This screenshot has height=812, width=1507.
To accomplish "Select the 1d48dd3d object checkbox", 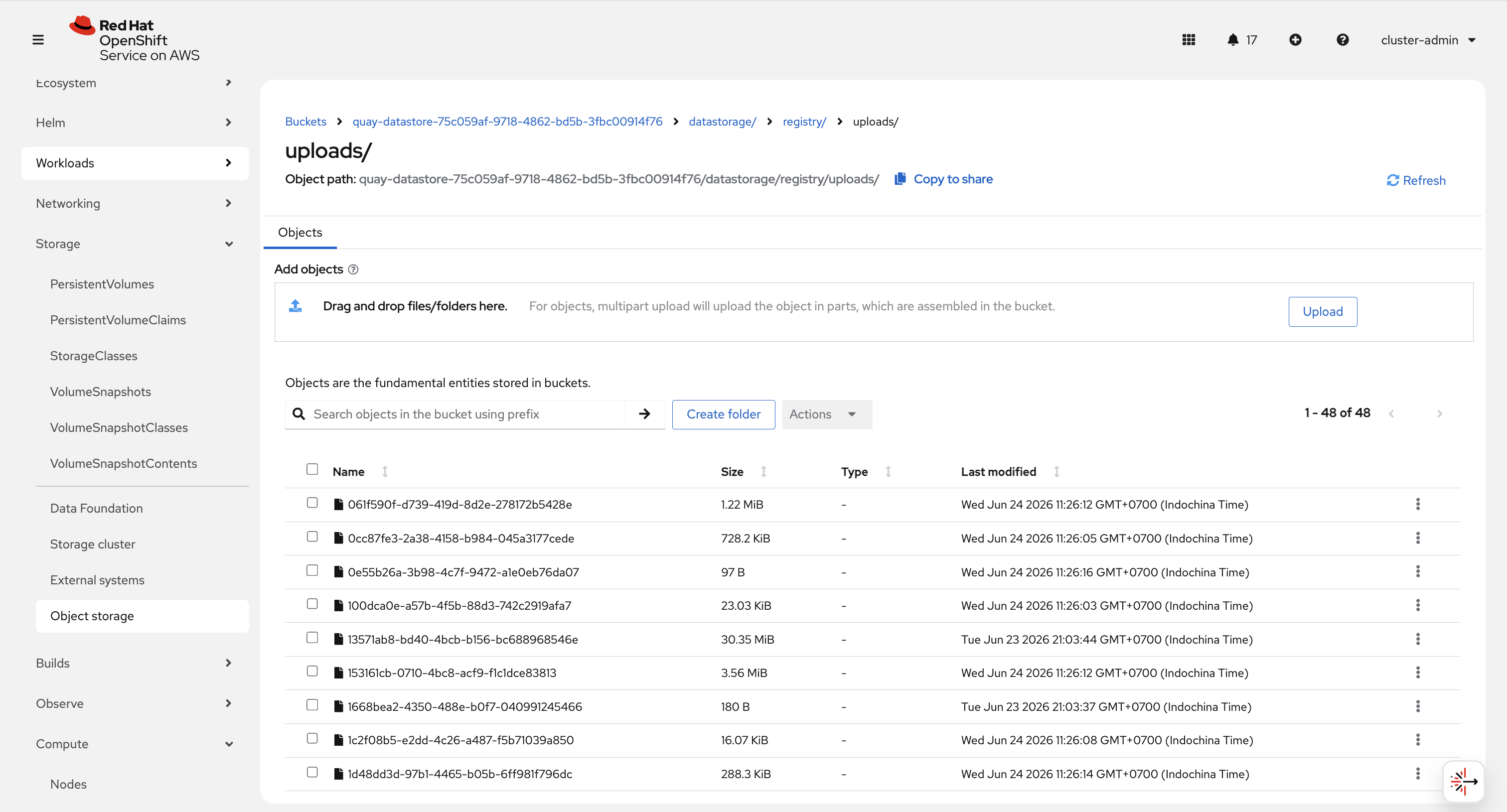I will (312, 772).
